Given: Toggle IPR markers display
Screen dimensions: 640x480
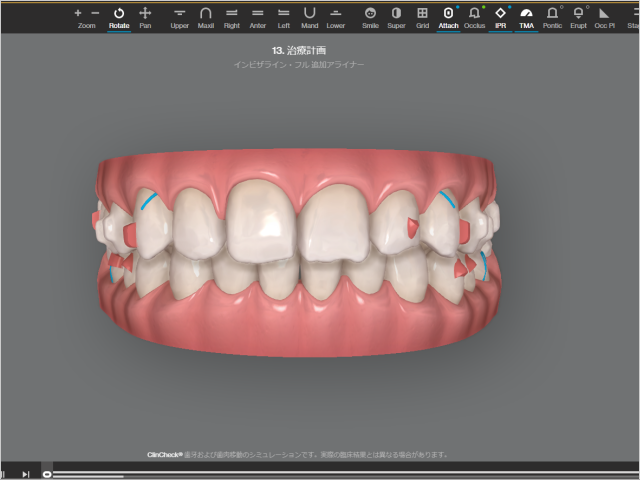Looking at the screenshot, I should (x=500, y=16).
